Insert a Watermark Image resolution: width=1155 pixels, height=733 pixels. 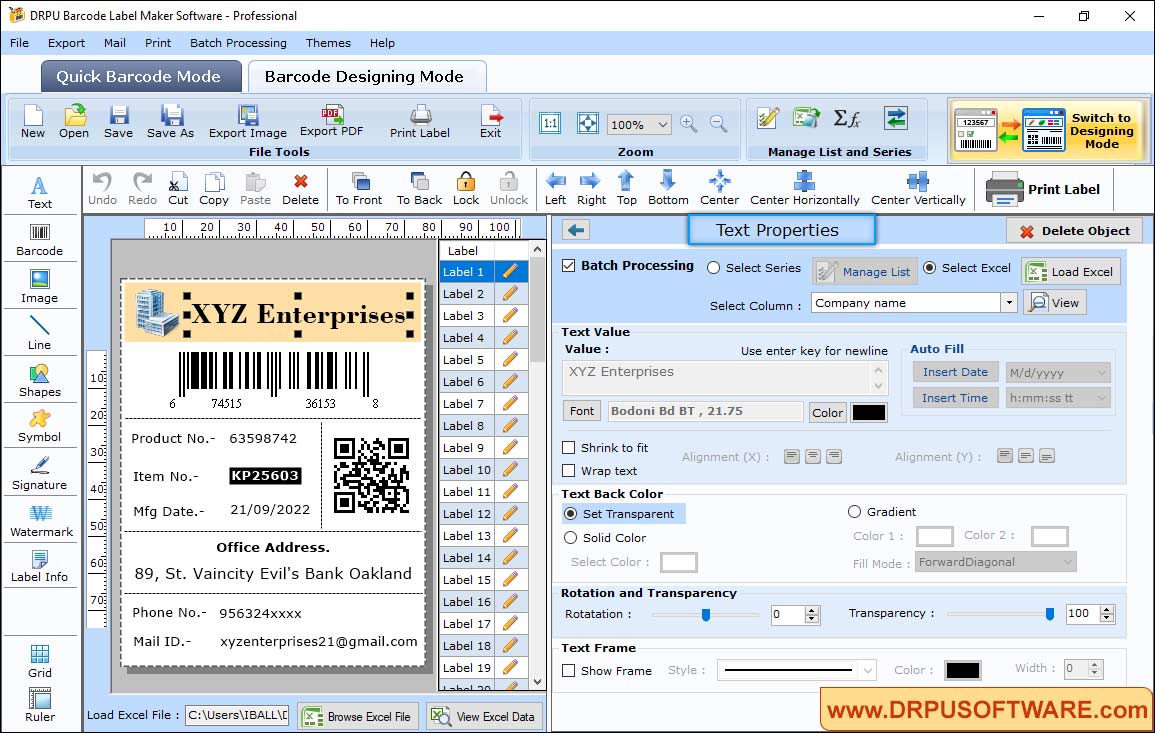coord(40,521)
